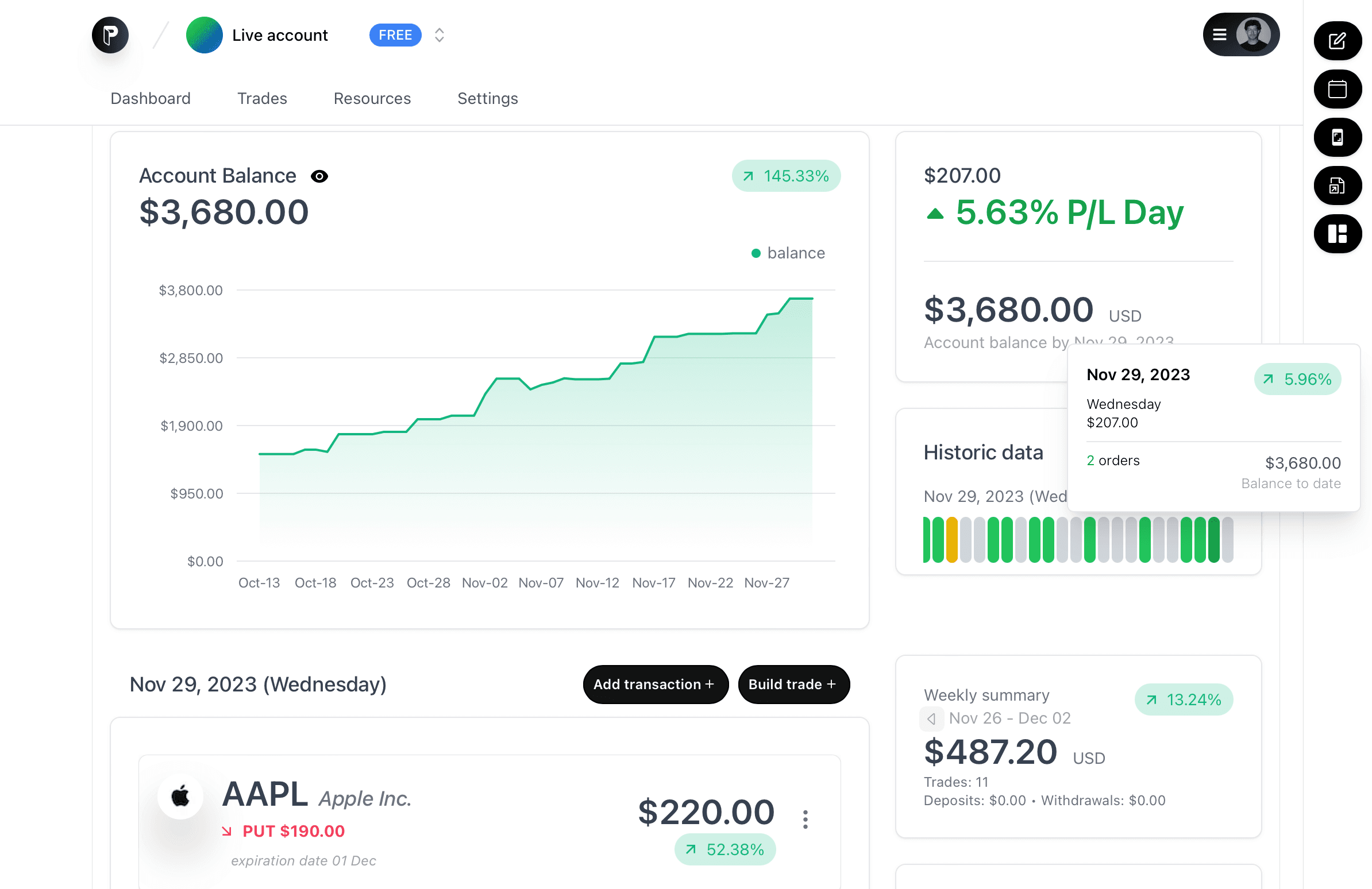Click the user profile photo
Screen dimensions: 1372x889
(x=1253, y=35)
